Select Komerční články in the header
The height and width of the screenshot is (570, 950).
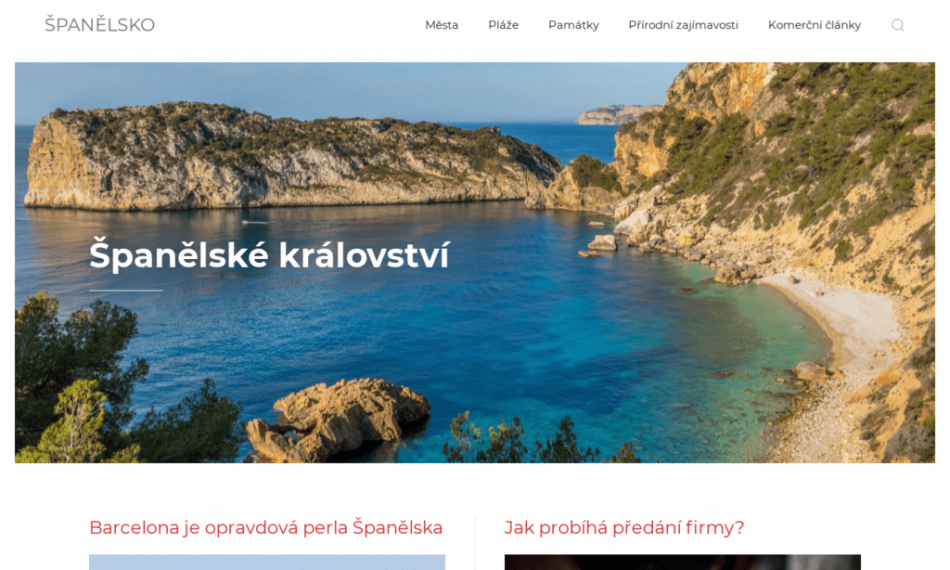click(x=814, y=25)
